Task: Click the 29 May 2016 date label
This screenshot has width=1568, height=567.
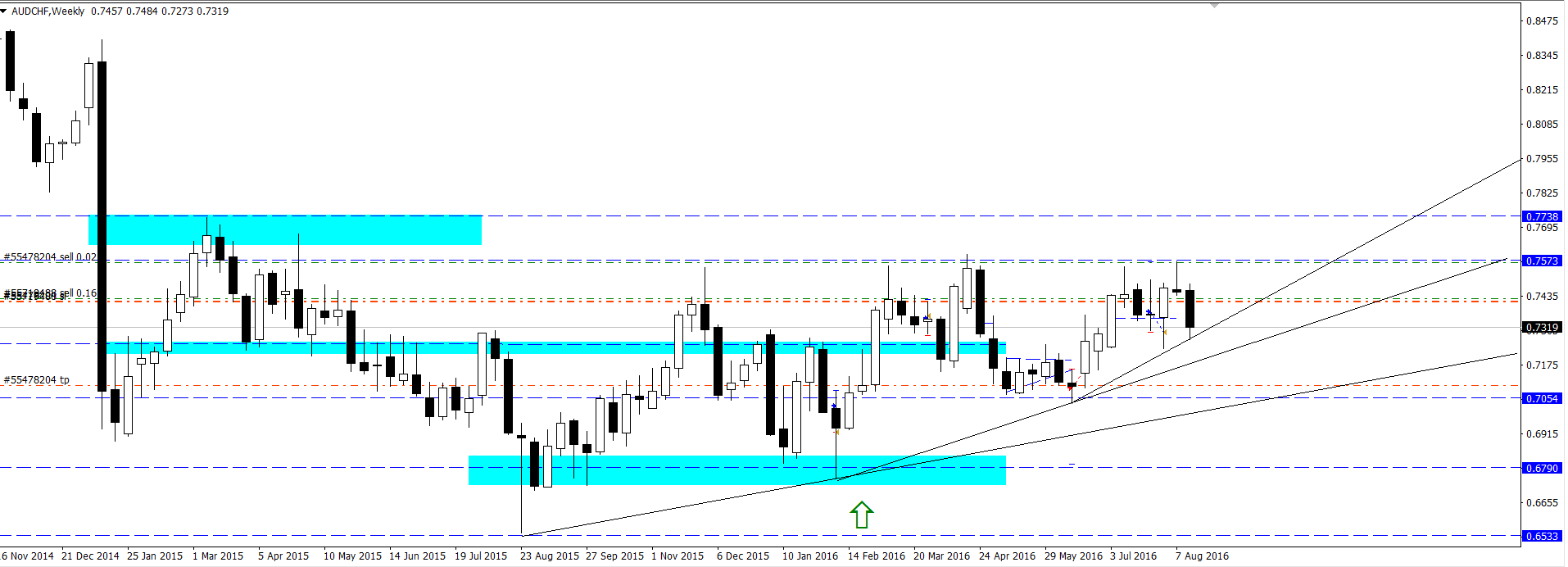Action: tap(1074, 556)
